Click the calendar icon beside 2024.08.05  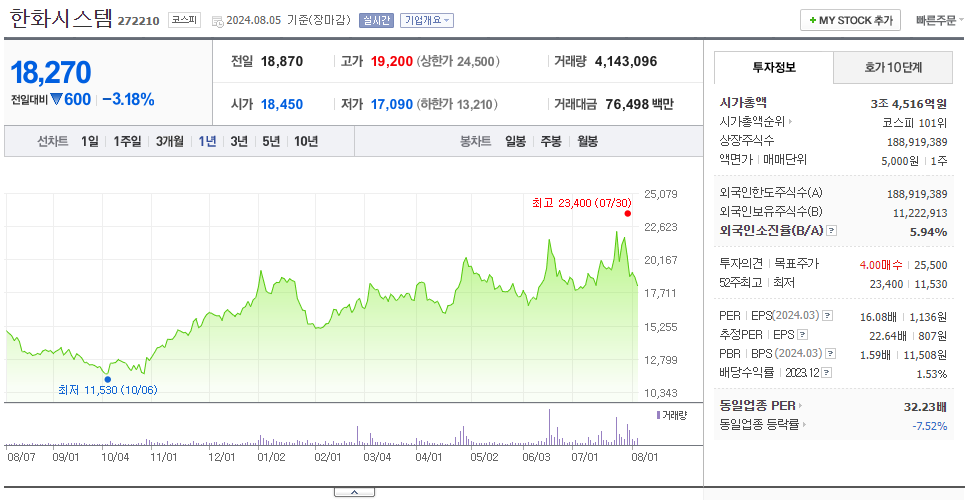click(x=217, y=21)
